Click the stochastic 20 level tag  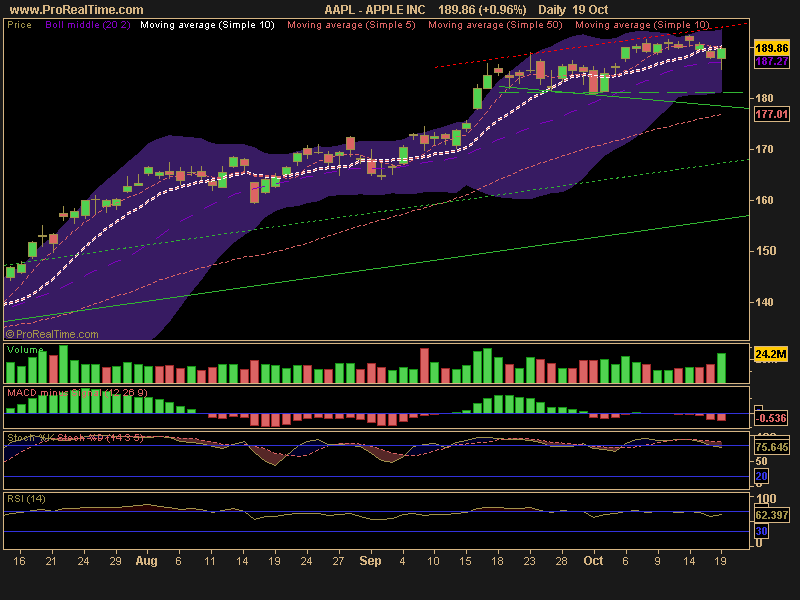(x=761, y=476)
